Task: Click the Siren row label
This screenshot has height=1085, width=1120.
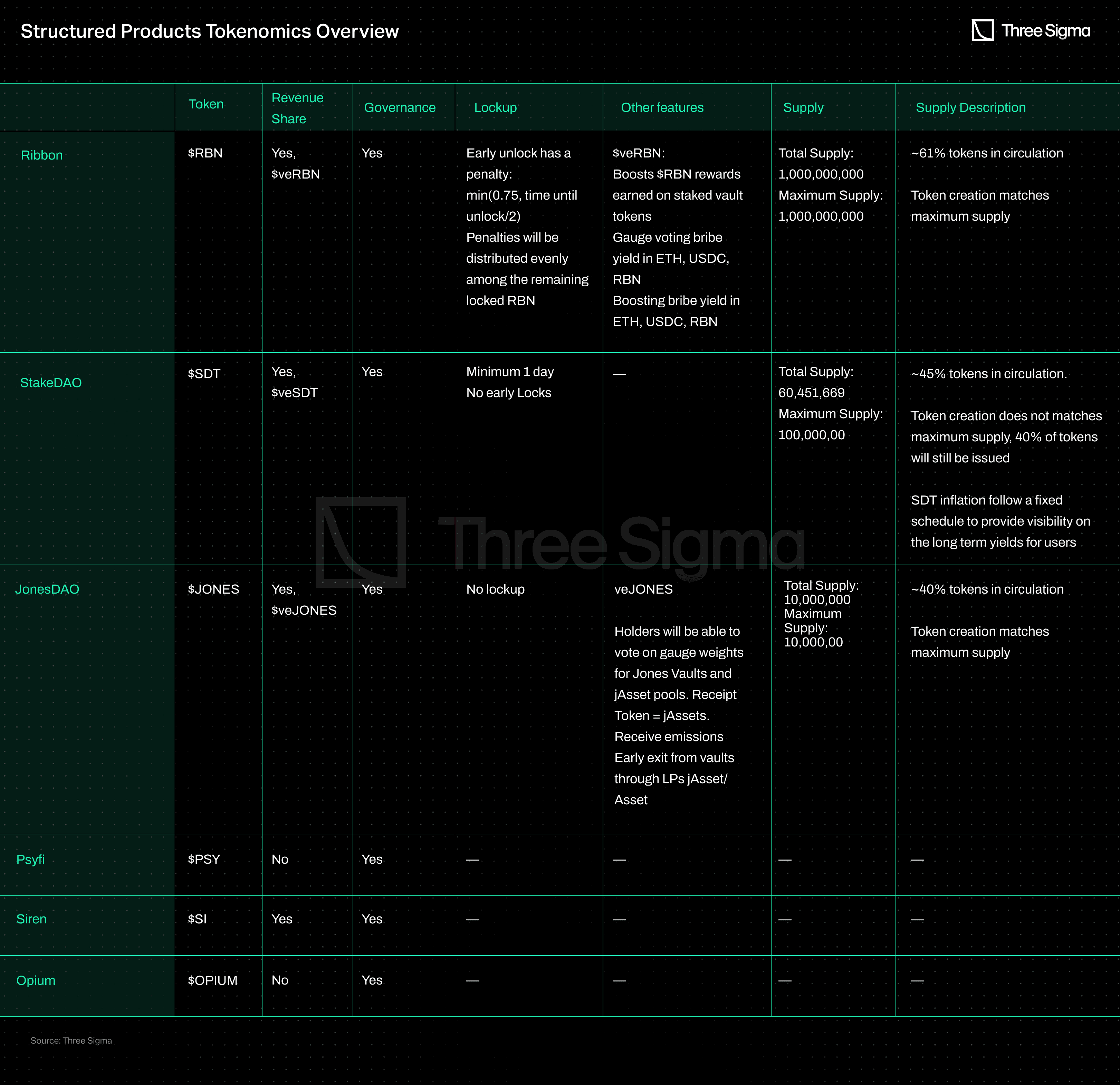Action: [x=31, y=919]
